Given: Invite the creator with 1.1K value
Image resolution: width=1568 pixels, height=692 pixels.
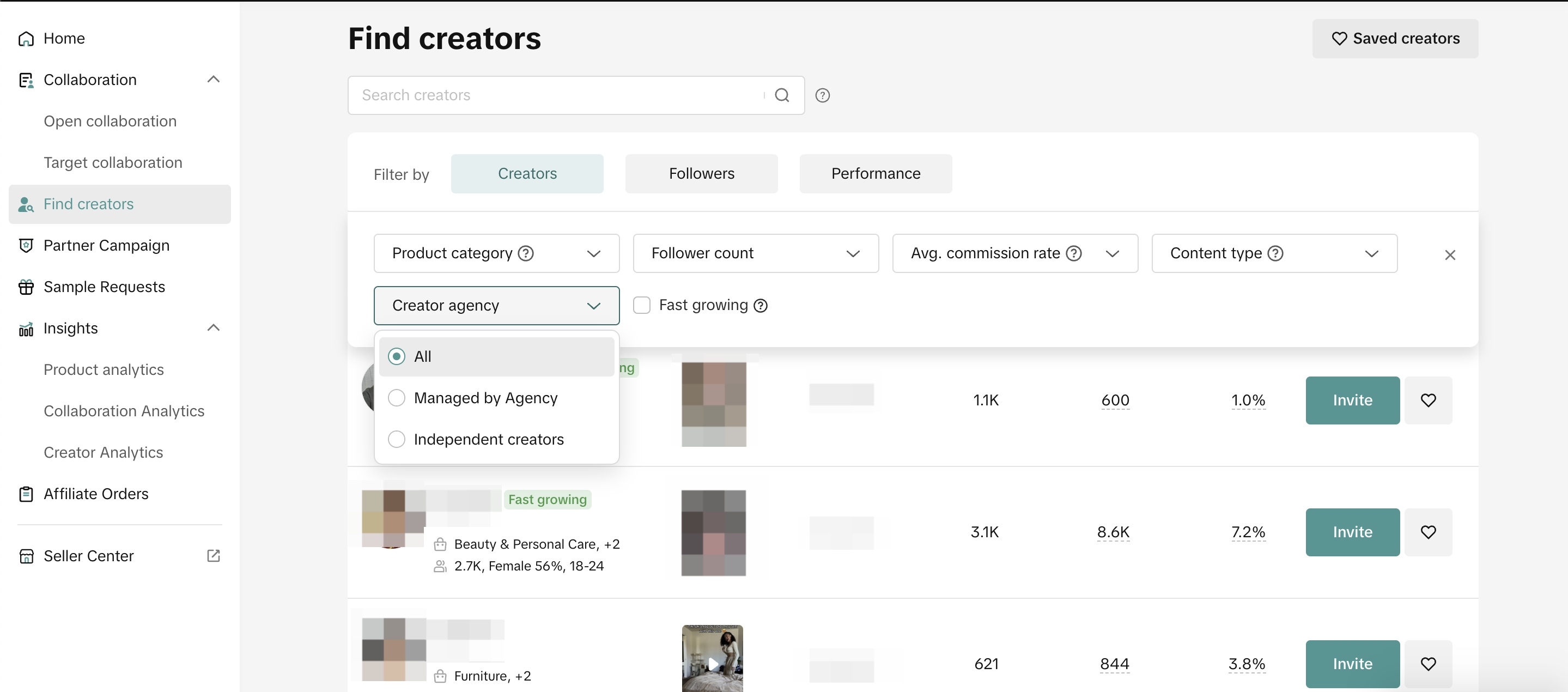Looking at the screenshot, I should tap(1351, 400).
